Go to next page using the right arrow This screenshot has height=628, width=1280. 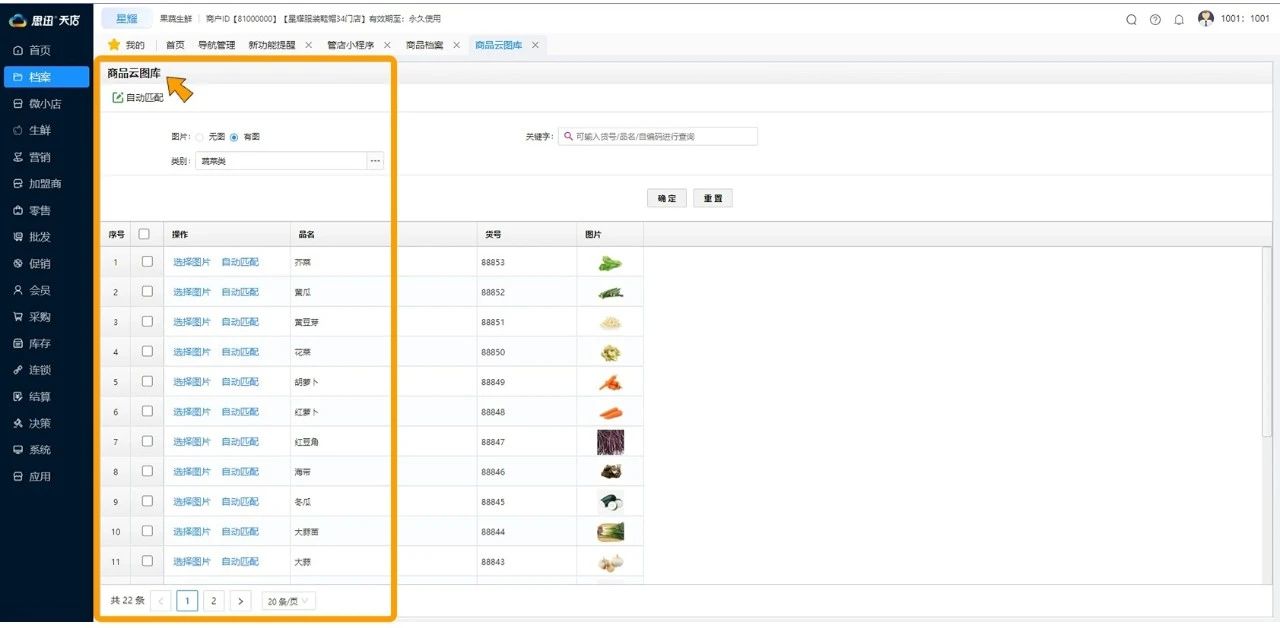[240, 601]
